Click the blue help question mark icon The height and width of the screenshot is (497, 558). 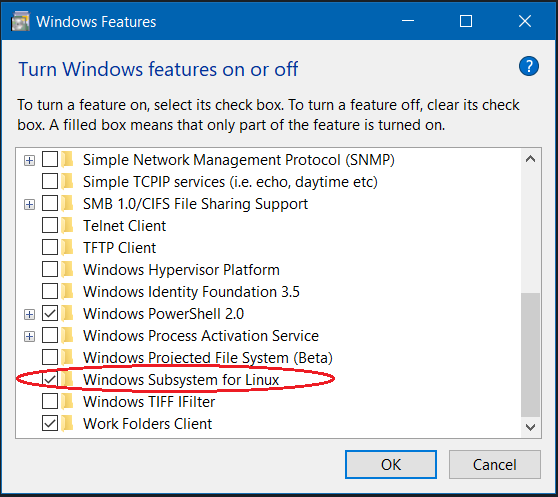tap(528, 66)
